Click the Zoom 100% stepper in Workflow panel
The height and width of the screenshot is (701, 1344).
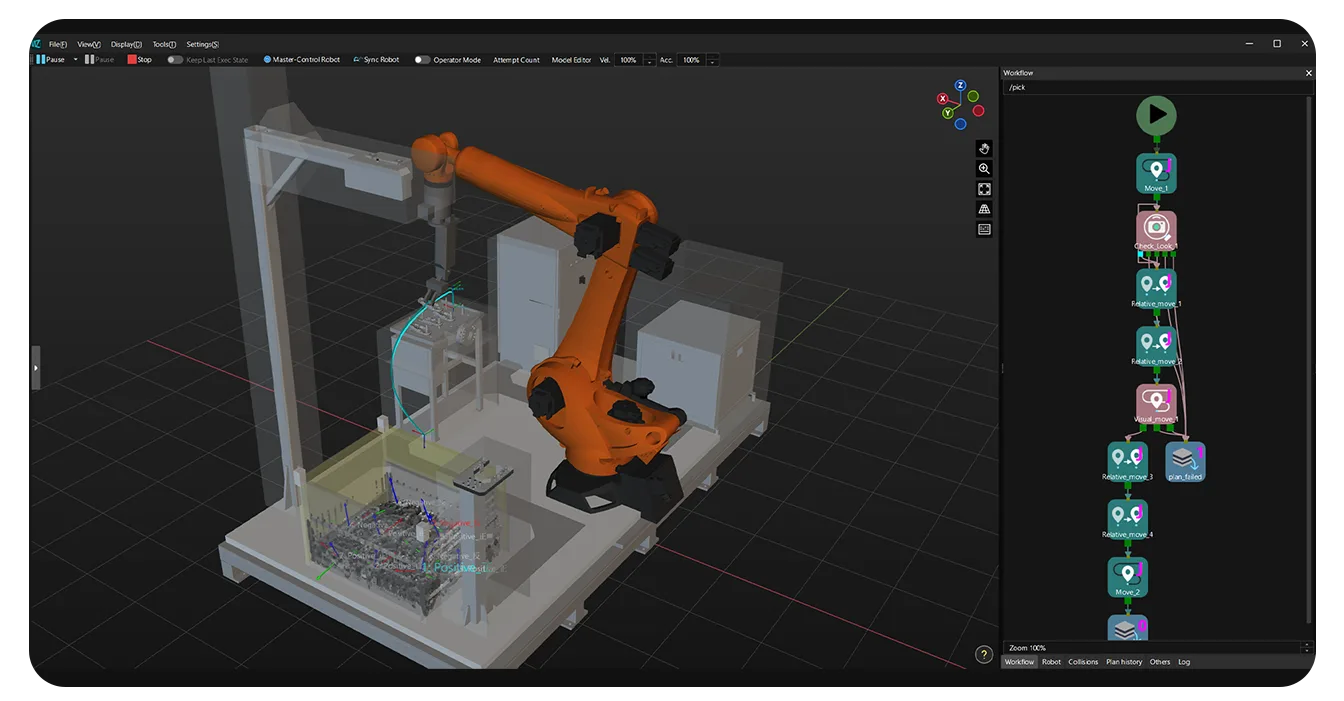click(1306, 648)
